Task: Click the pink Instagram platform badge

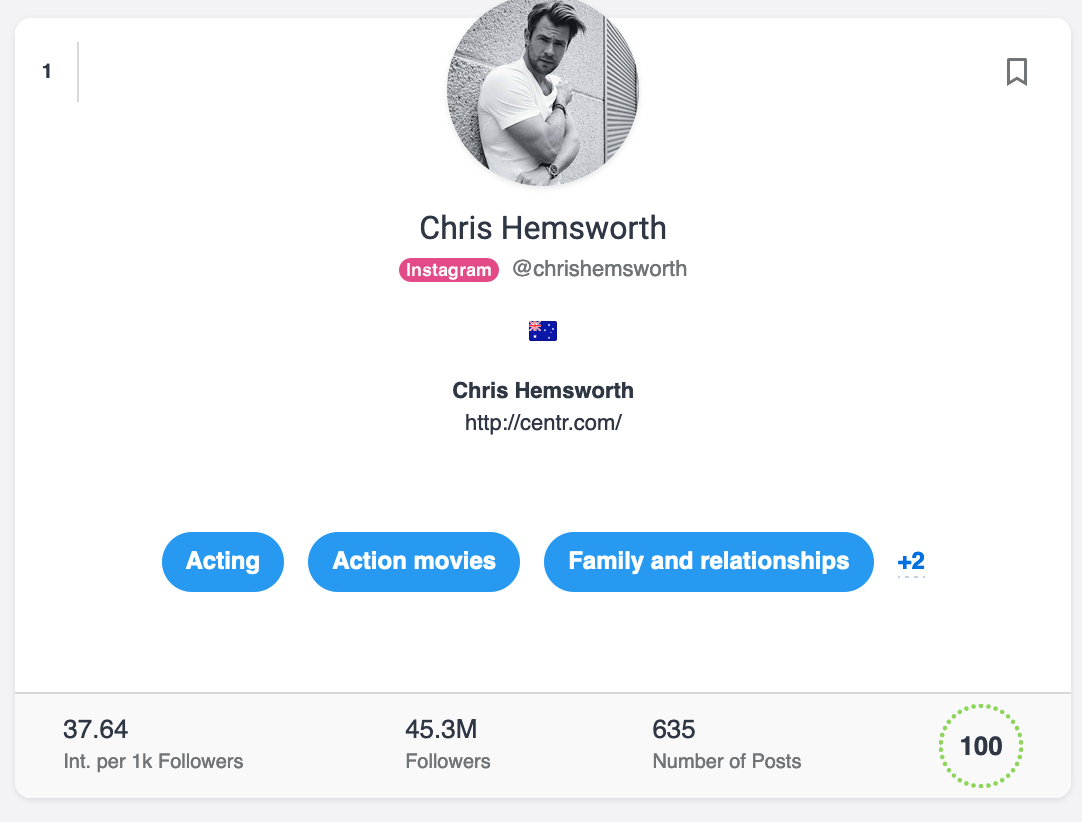Action: [449, 270]
